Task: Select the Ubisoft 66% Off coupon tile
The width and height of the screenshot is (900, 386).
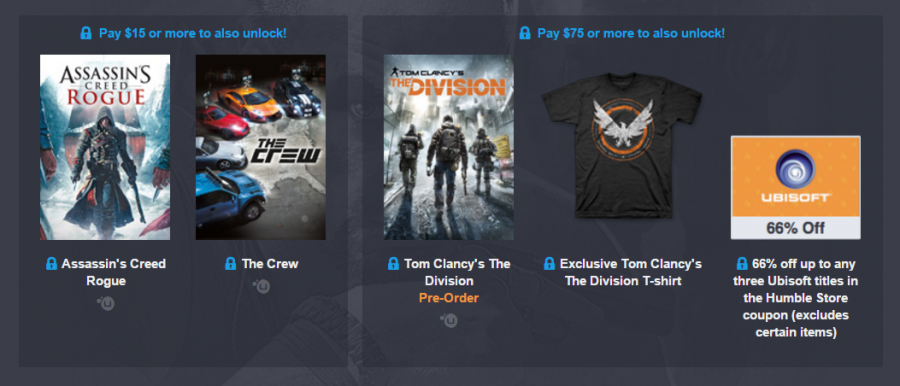Action: click(796, 187)
